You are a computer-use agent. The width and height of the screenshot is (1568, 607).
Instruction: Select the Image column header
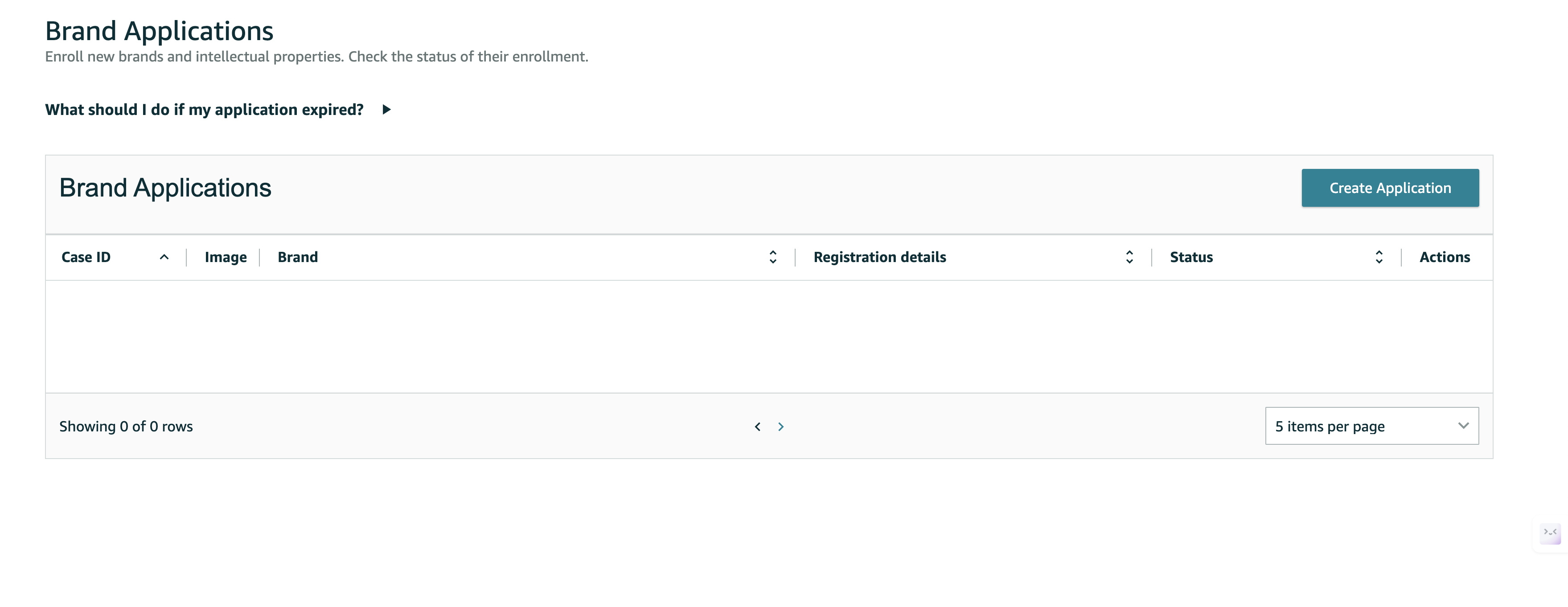click(225, 258)
